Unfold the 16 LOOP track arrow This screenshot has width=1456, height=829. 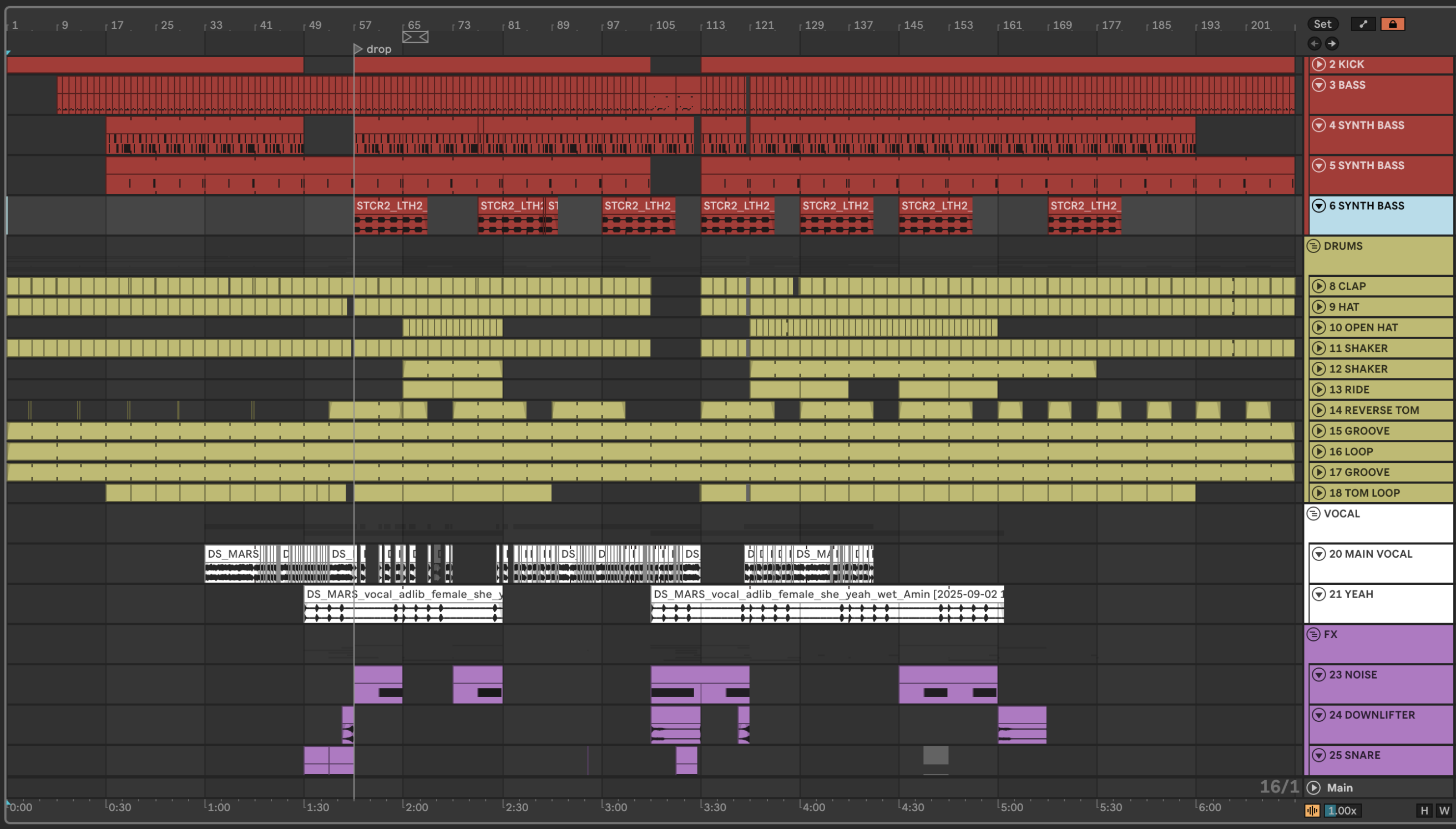(x=1318, y=452)
